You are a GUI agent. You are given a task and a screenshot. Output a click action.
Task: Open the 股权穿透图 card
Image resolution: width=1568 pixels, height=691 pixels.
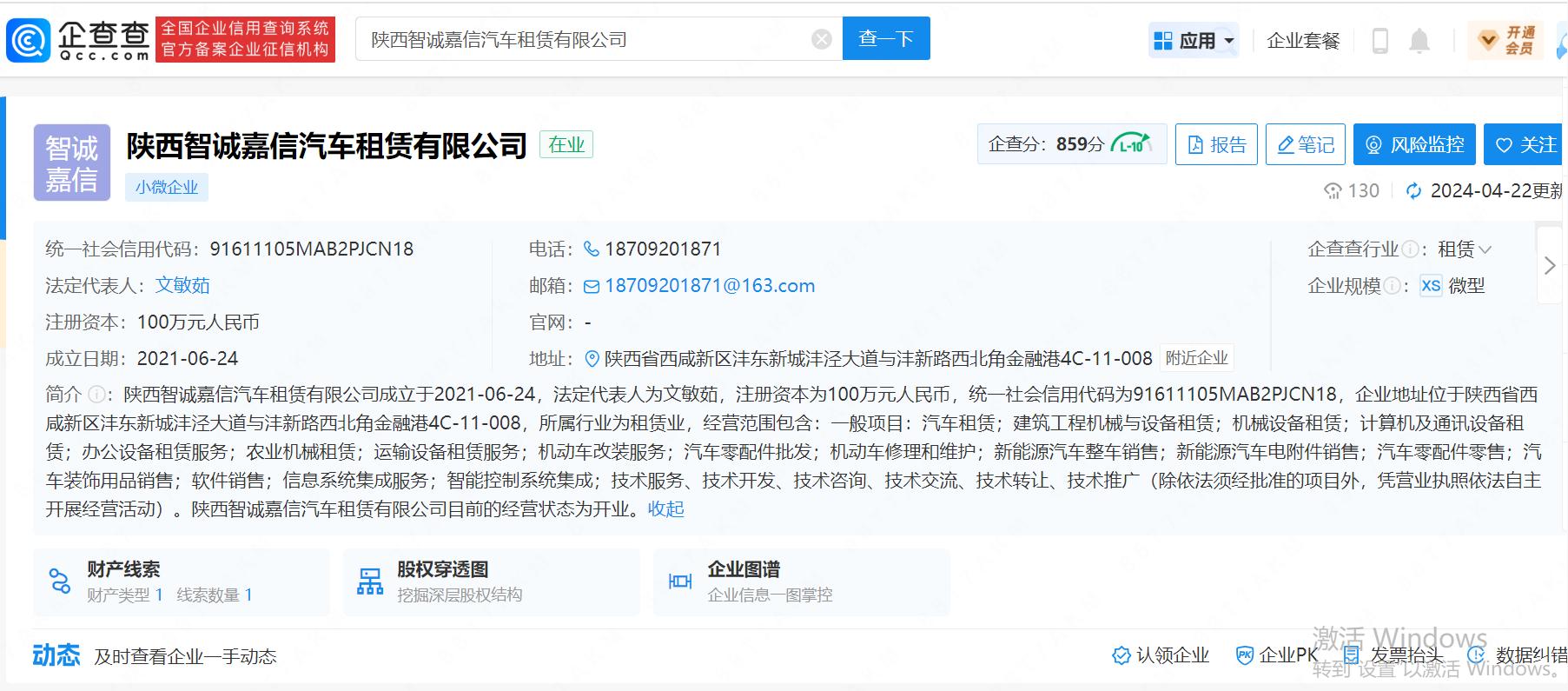[492, 581]
